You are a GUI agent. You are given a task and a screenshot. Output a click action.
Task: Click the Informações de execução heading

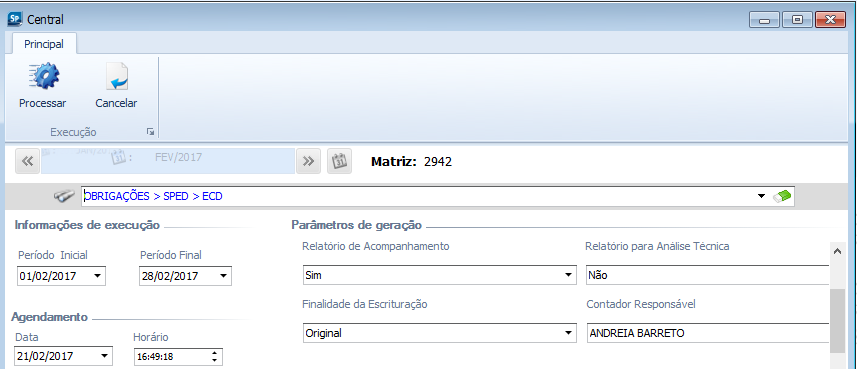pos(87,224)
